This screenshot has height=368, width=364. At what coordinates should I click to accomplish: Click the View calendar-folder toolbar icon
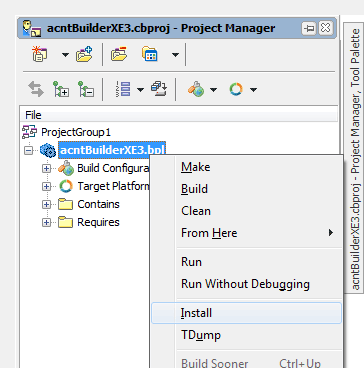[150, 54]
